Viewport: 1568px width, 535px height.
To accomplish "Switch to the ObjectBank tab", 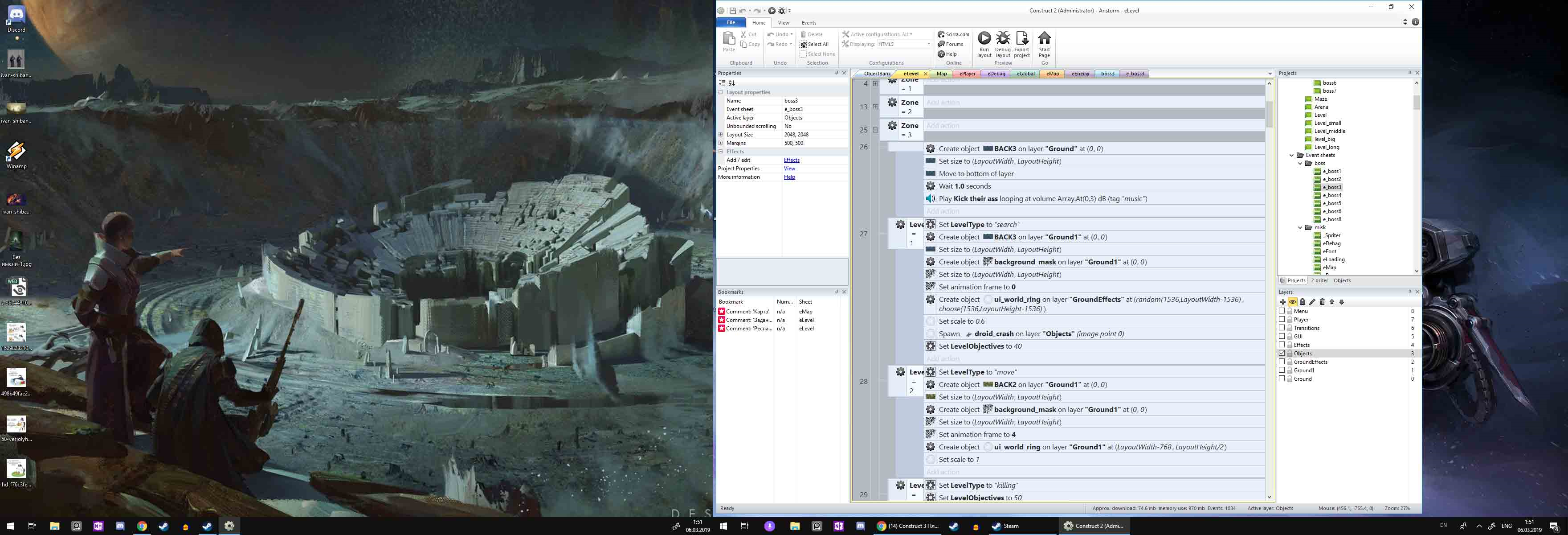I will coord(877,74).
